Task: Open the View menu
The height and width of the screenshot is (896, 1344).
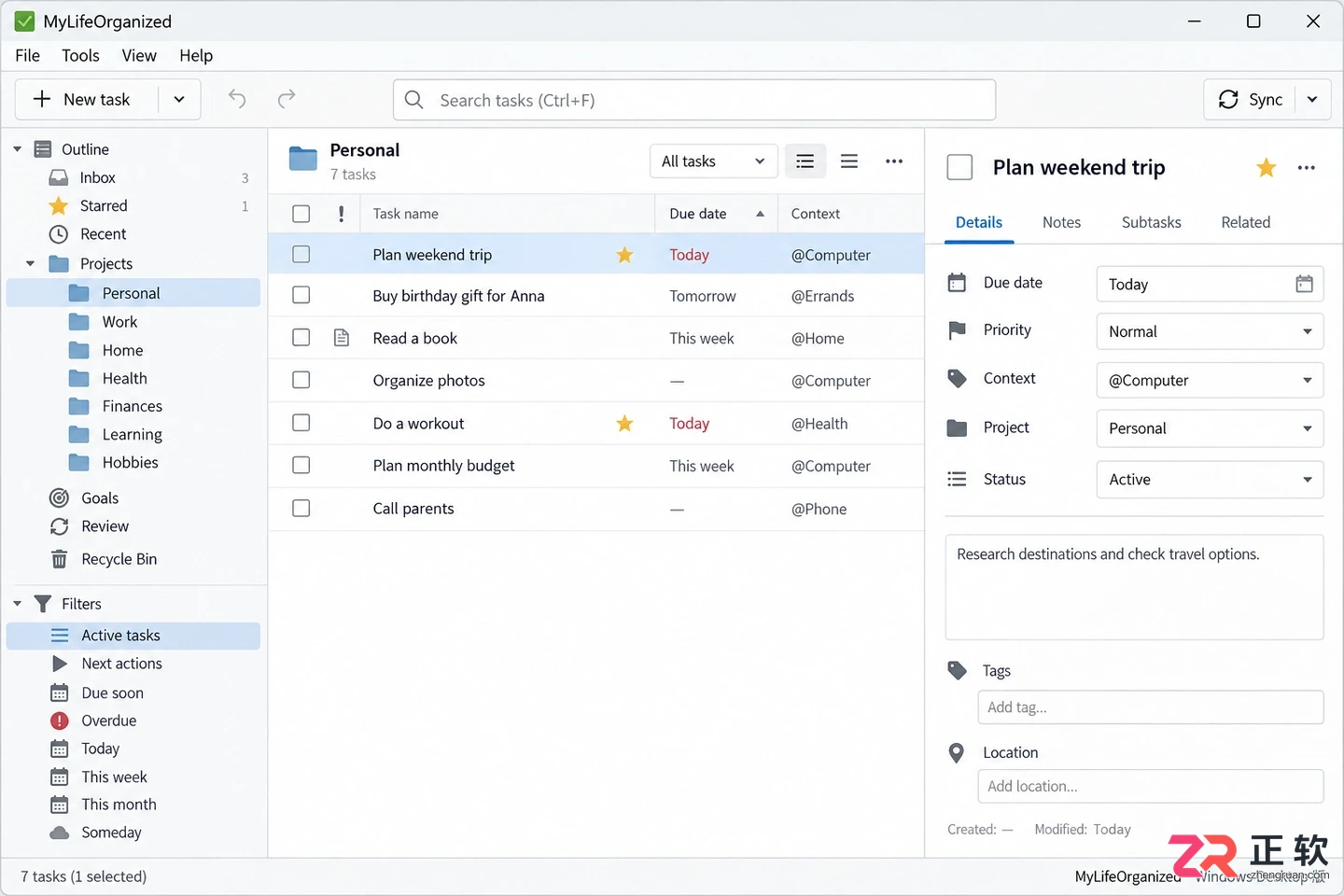Action: pos(139,56)
